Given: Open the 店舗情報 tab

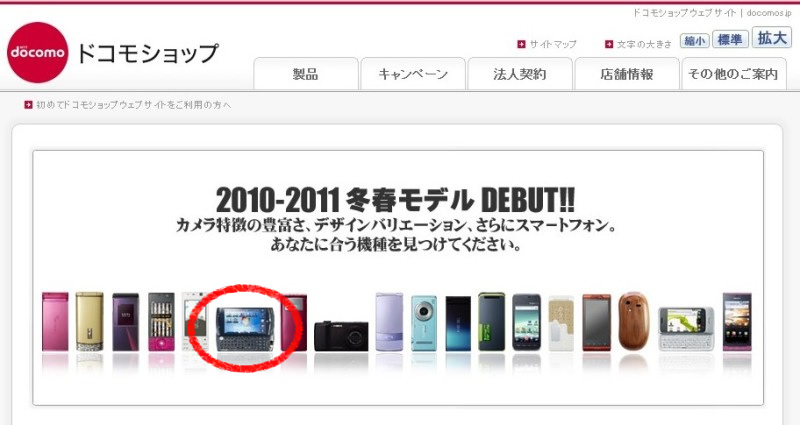Looking at the screenshot, I should (627, 74).
